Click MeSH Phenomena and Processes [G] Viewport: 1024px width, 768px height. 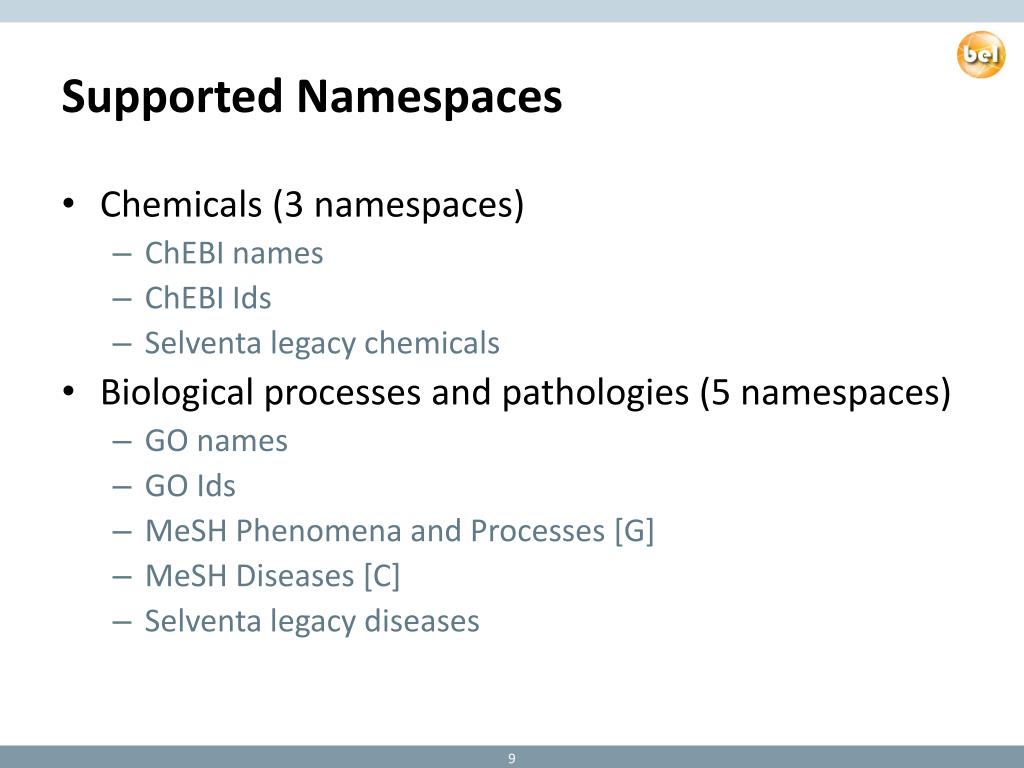tap(400, 531)
